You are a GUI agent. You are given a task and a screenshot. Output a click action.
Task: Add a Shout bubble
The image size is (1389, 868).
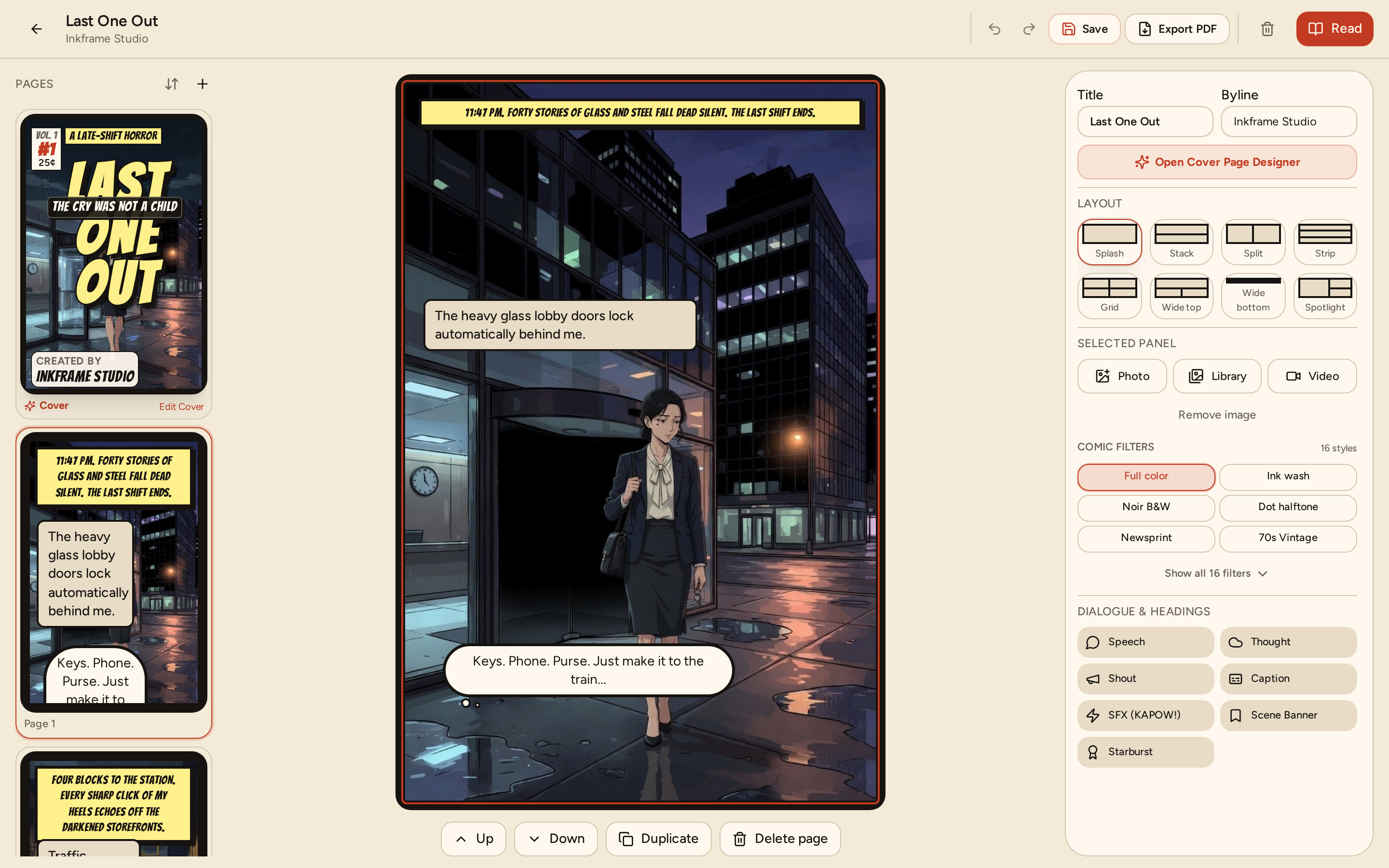(1145, 679)
